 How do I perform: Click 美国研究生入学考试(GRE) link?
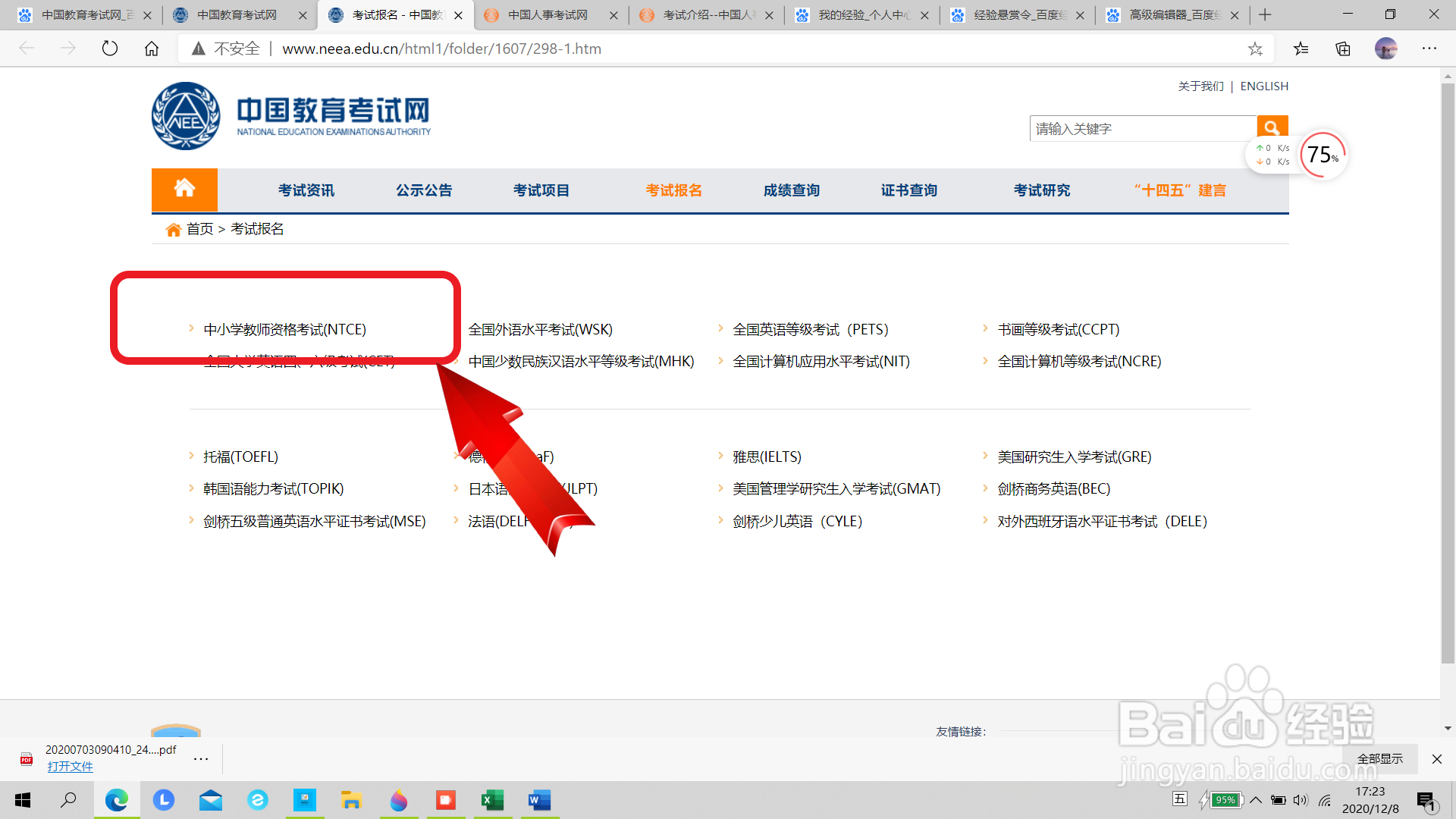(1075, 457)
